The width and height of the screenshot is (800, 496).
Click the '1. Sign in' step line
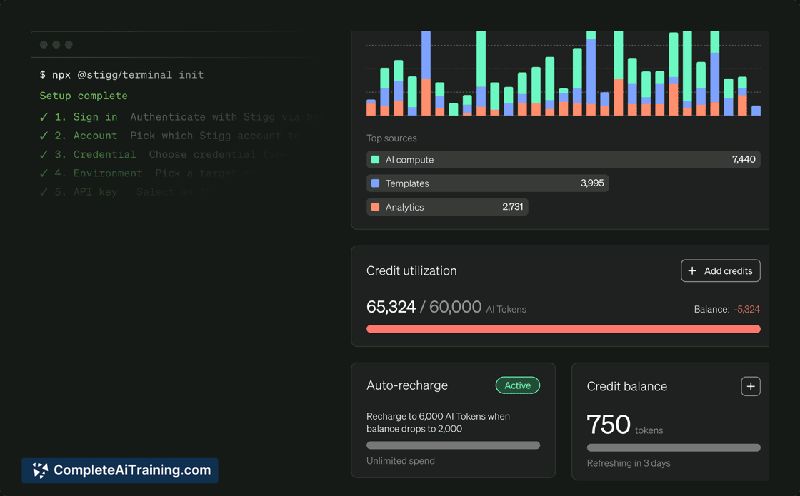181,117
